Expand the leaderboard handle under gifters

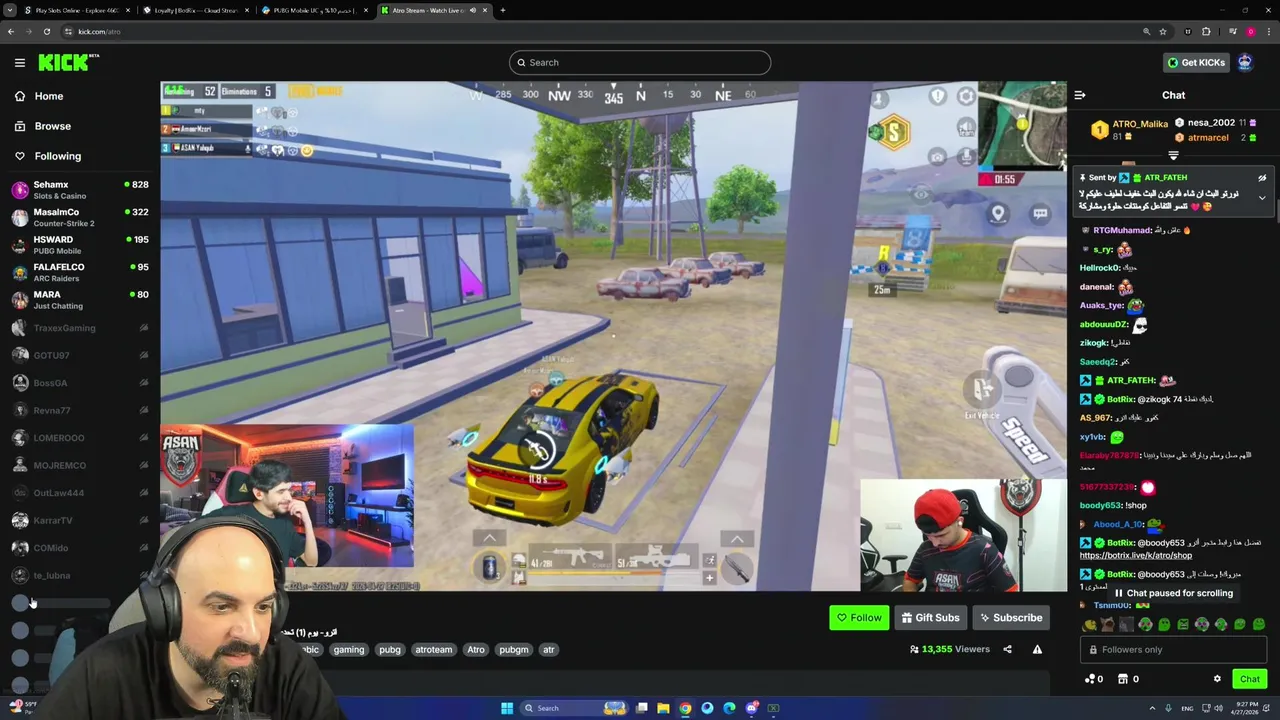1173,156
